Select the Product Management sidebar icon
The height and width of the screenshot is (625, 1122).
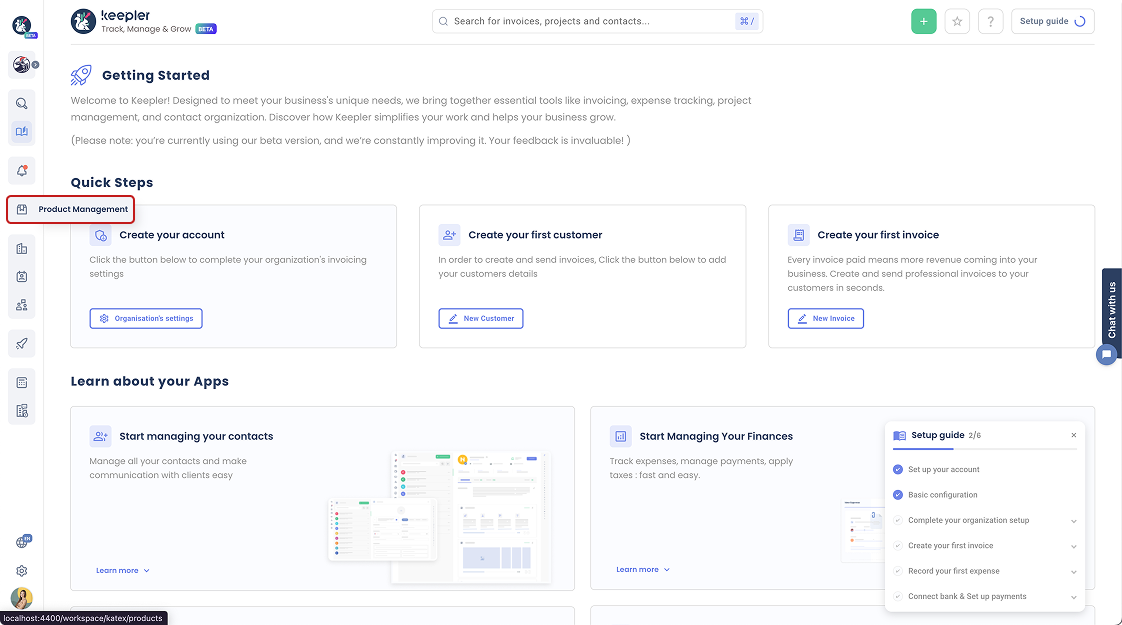tap(22, 209)
